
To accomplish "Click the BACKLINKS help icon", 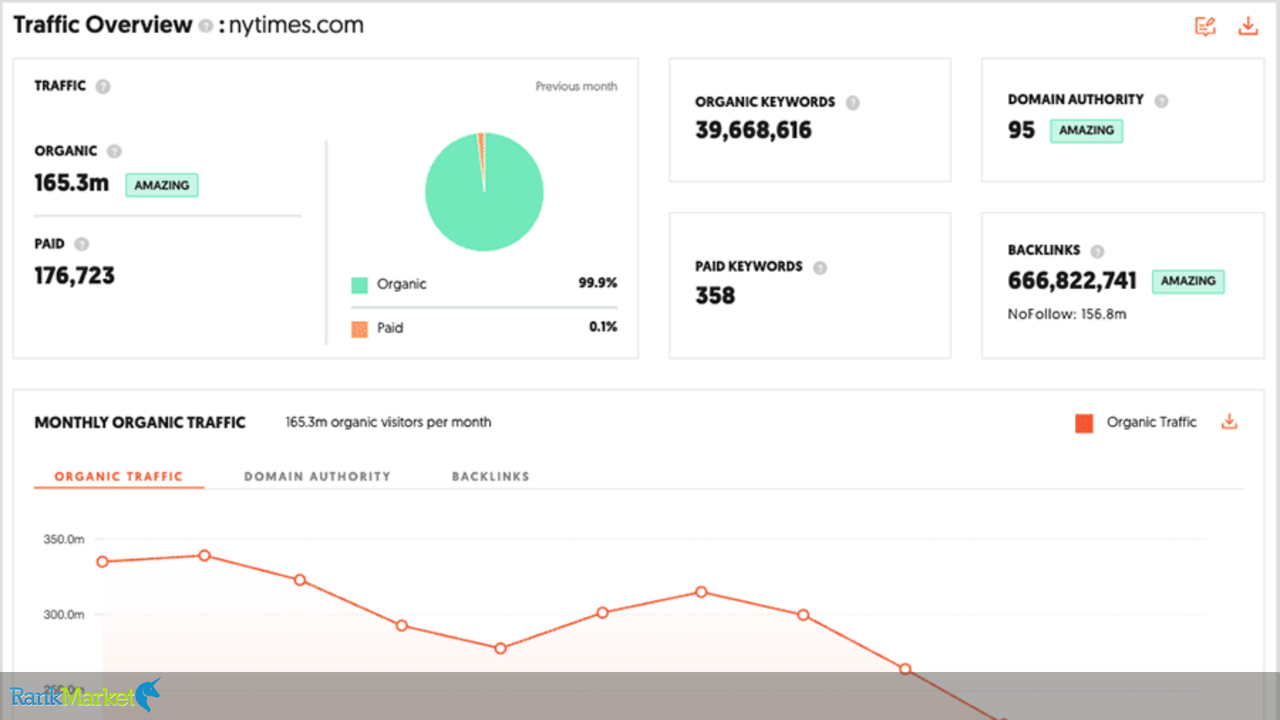I will click(x=1097, y=252).
